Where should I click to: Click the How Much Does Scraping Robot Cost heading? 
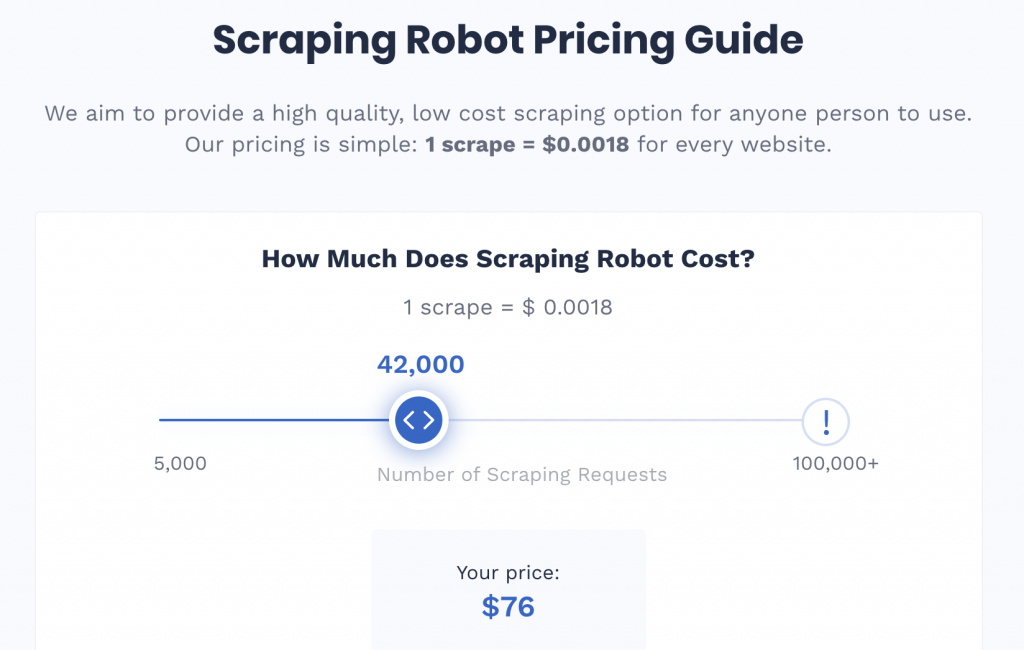pos(508,258)
